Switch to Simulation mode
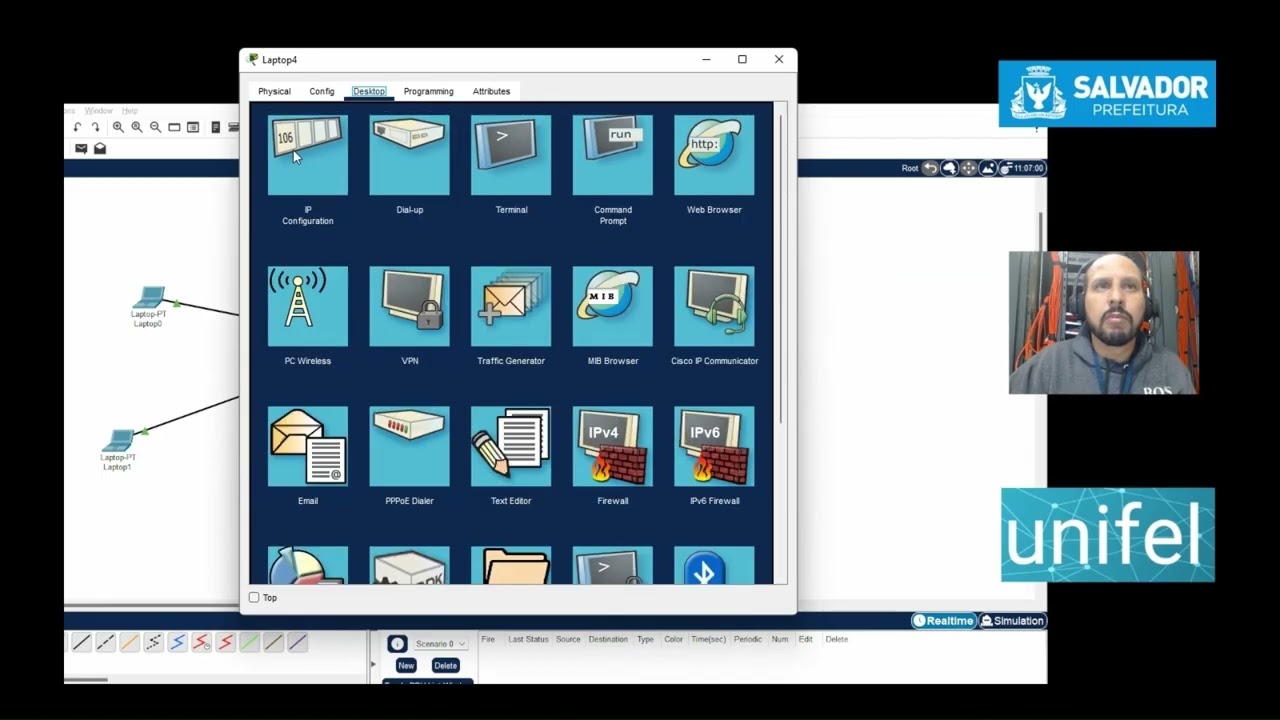Image resolution: width=1280 pixels, height=720 pixels. 1012,621
